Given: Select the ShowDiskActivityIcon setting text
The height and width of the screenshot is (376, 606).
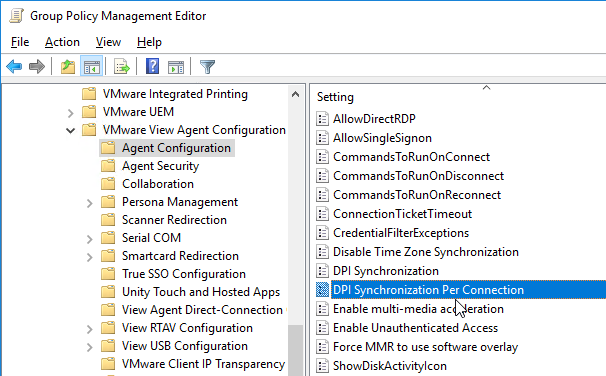Looking at the screenshot, I should click(x=390, y=366).
